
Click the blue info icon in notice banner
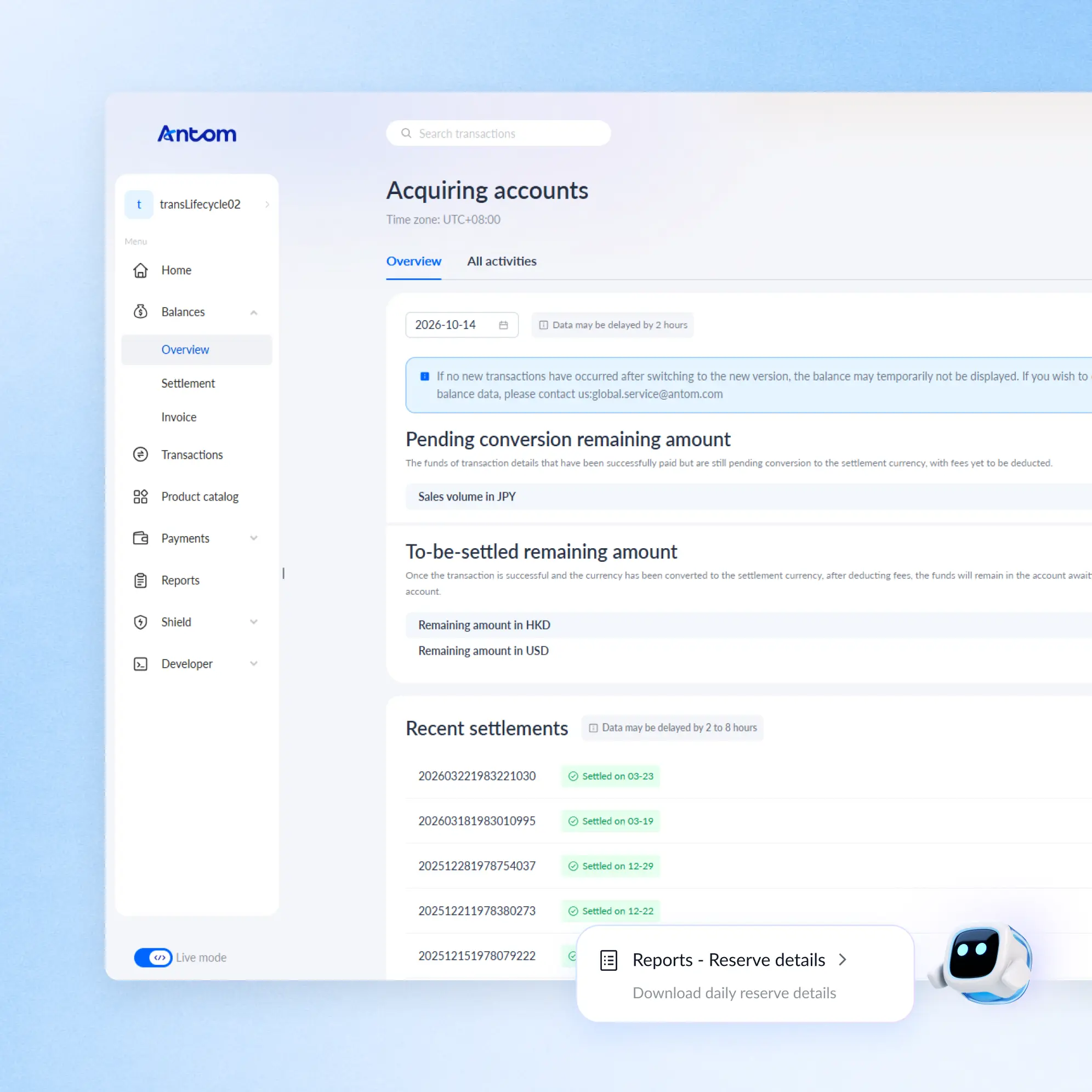(424, 377)
